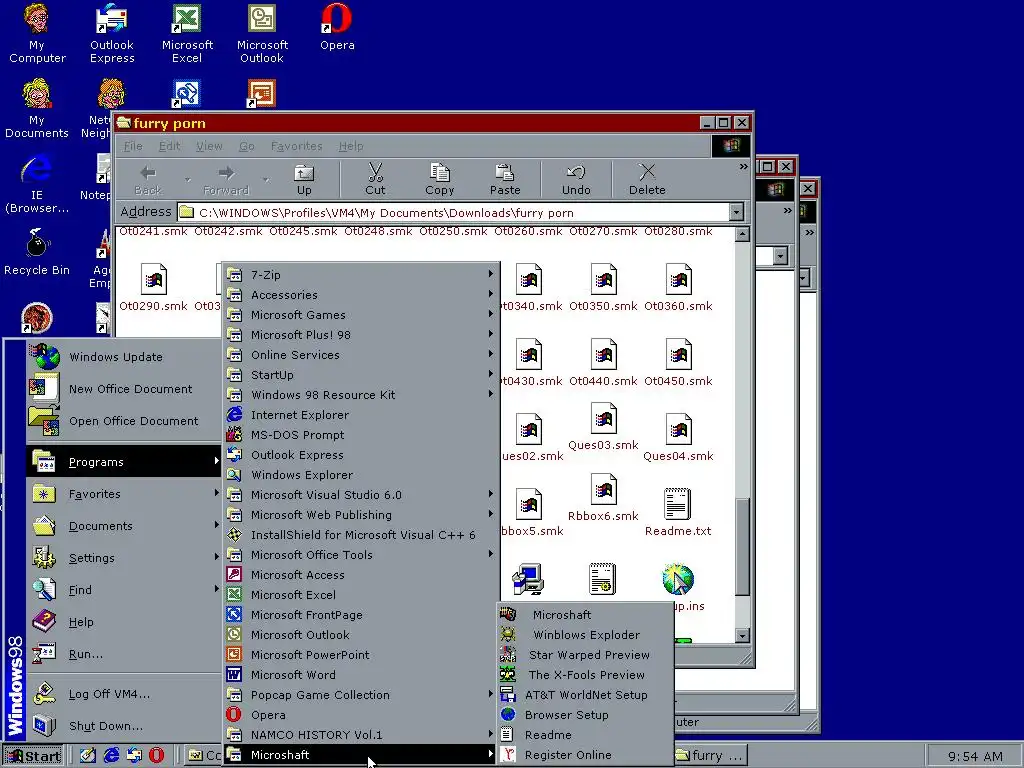Open the My Documents desktop icon
This screenshot has height=768, width=1024.
tap(37, 108)
